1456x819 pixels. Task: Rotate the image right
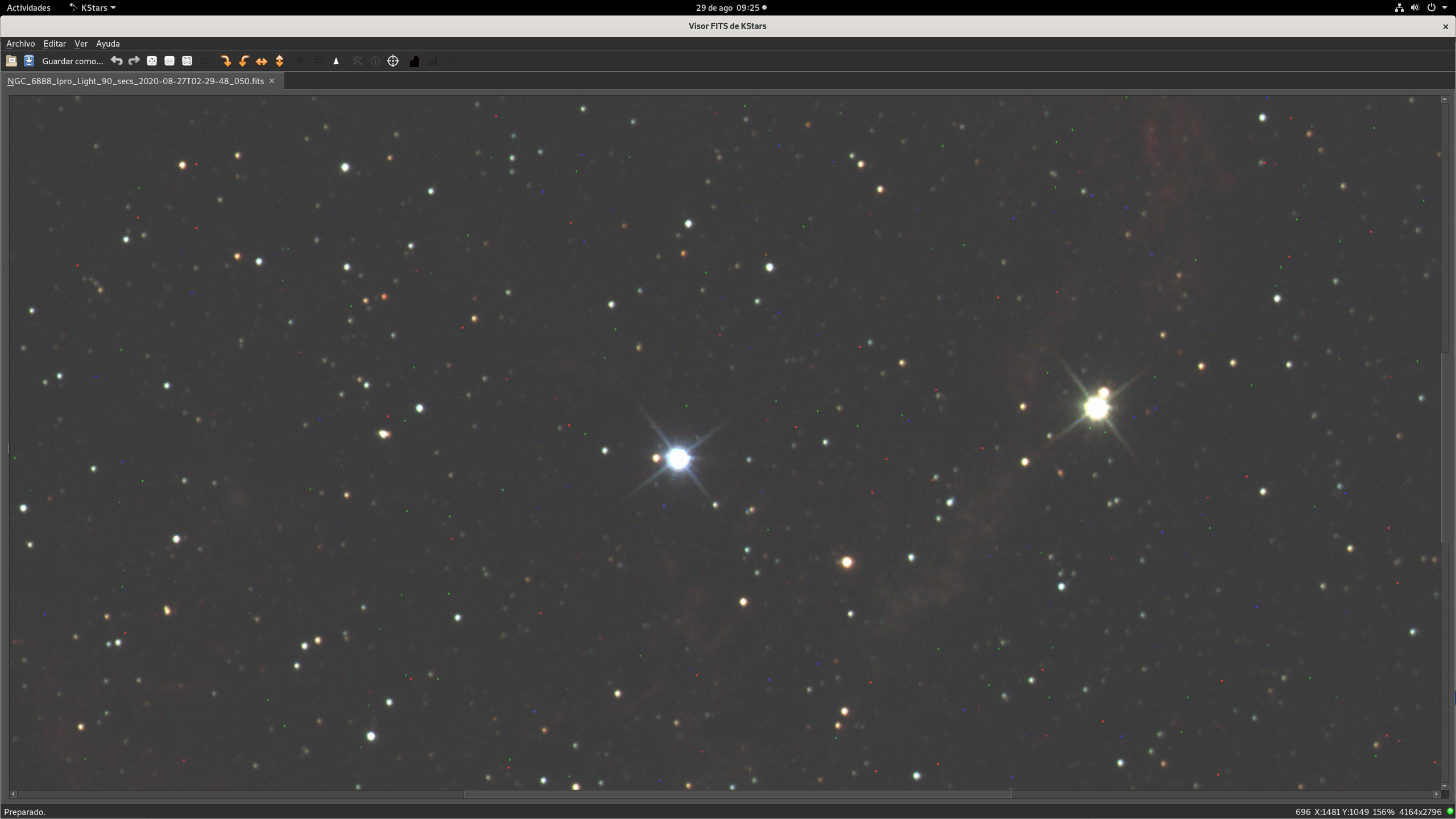point(226,61)
